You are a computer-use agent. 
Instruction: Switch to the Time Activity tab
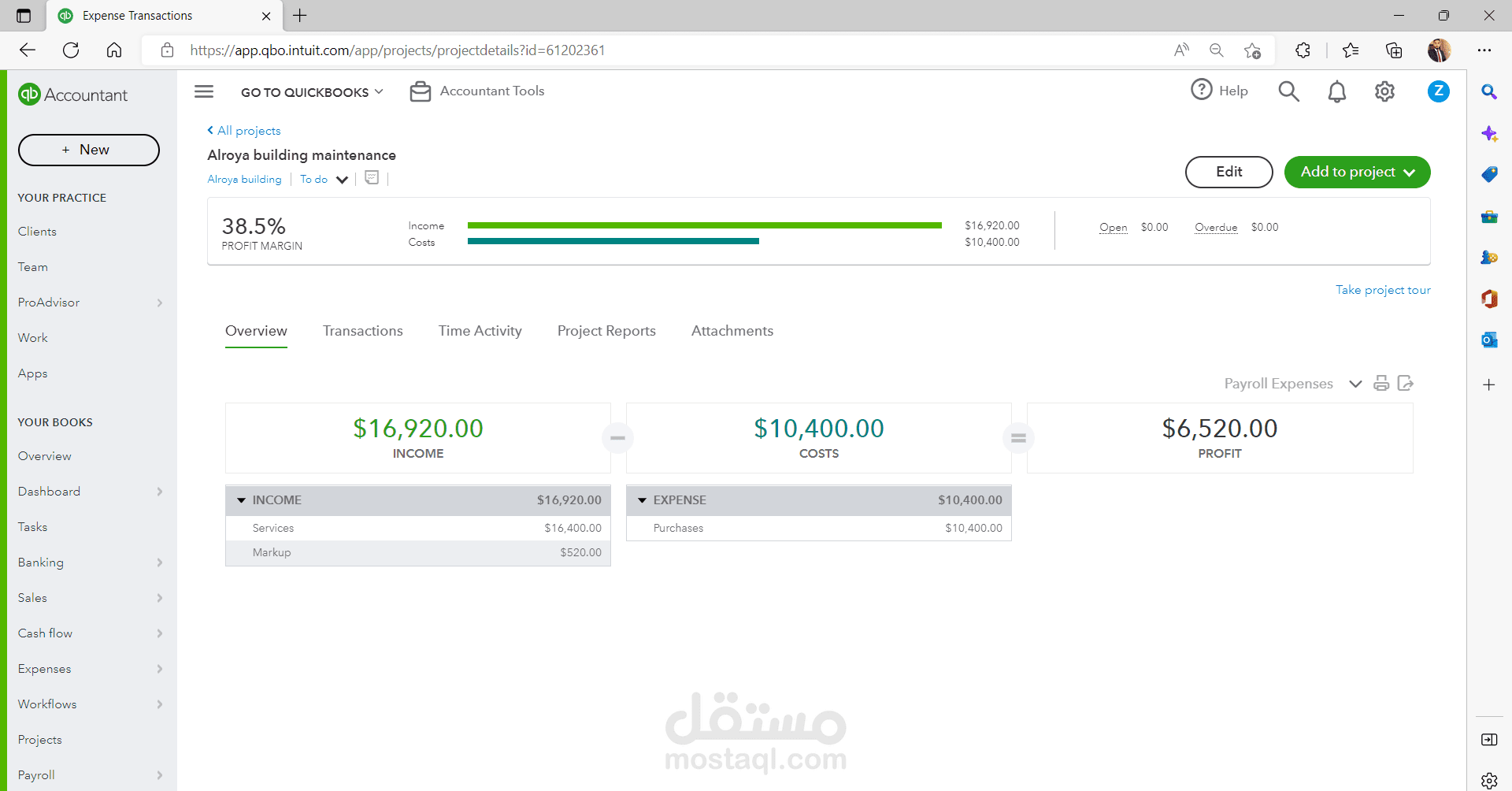coord(480,331)
